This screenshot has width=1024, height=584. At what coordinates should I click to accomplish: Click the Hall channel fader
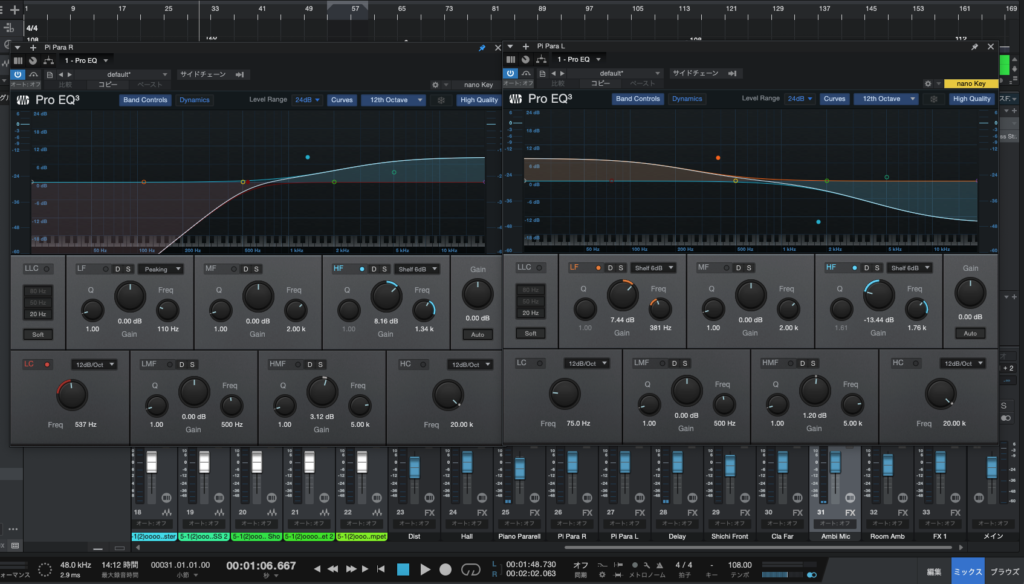coord(467,462)
